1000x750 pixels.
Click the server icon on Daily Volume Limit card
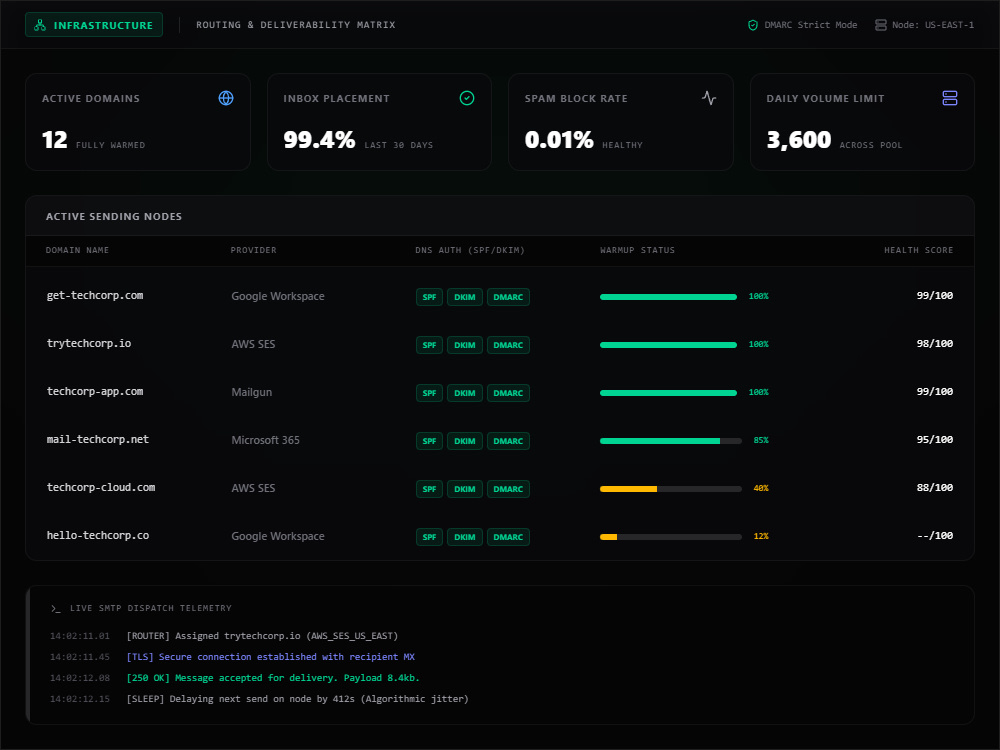(x=950, y=98)
